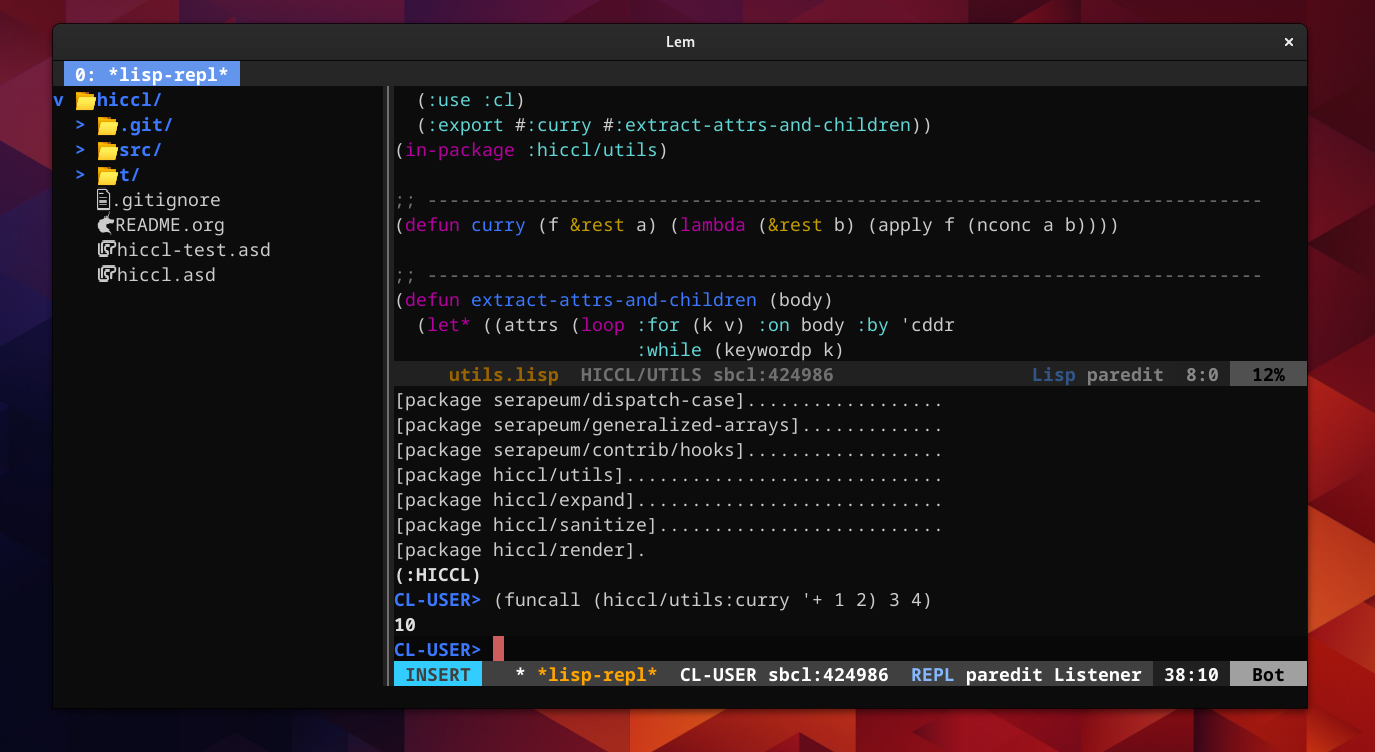Click the hiccl-test.asd system file icon
The height and width of the screenshot is (752, 1375).
[x=104, y=249]
